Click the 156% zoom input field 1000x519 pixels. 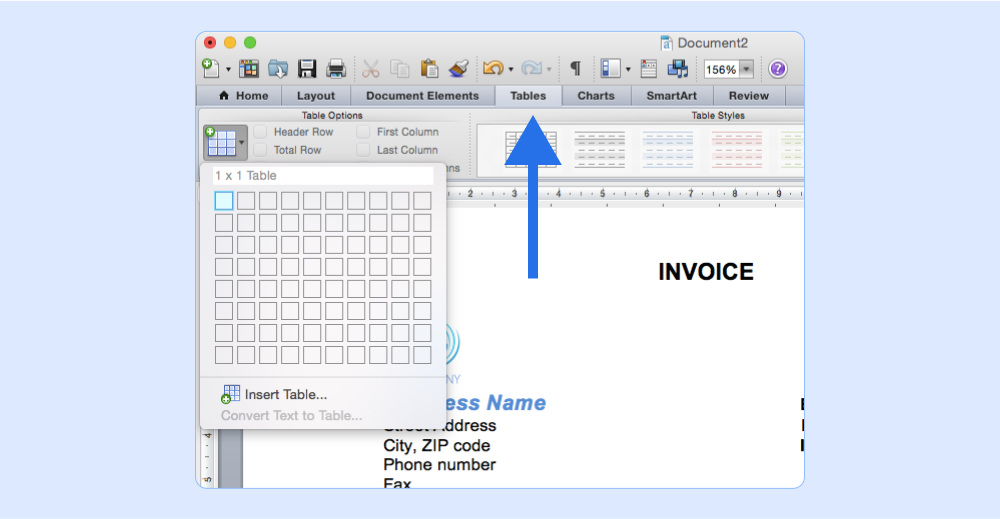click(721, 69)
